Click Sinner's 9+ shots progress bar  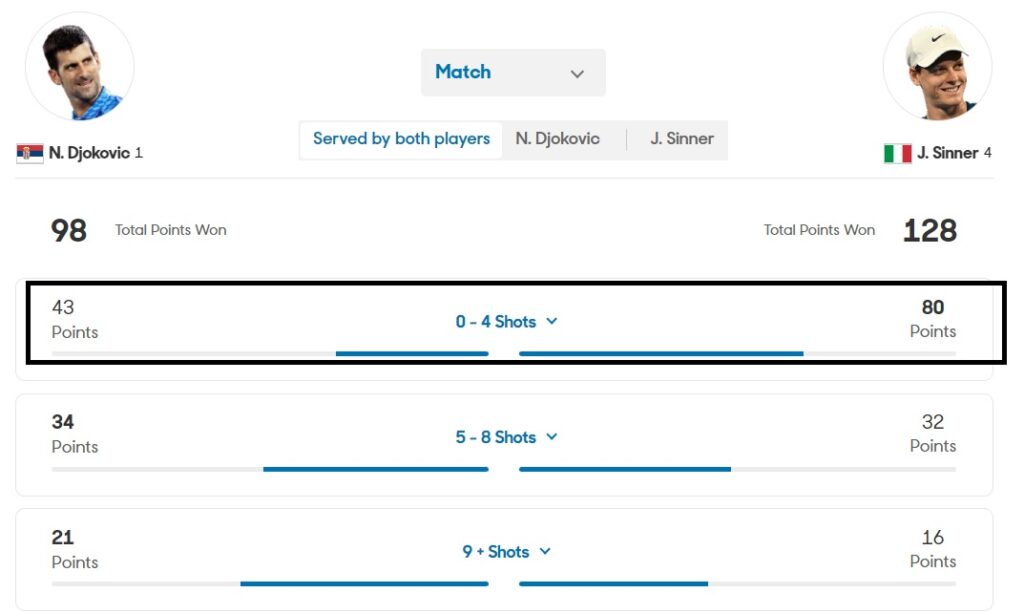point(613,584)
